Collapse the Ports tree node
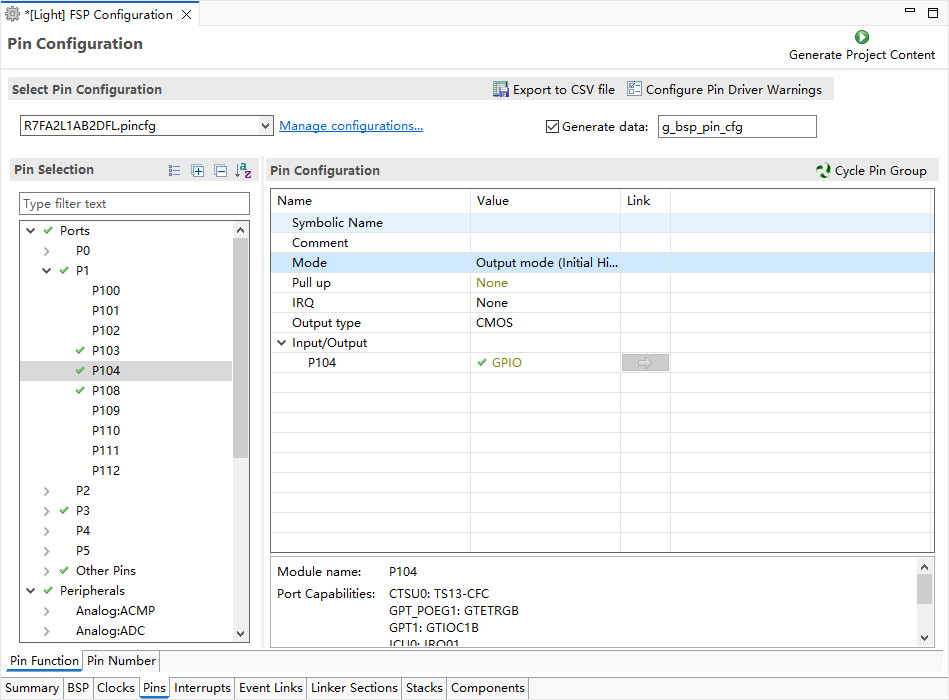 (31, 231)
